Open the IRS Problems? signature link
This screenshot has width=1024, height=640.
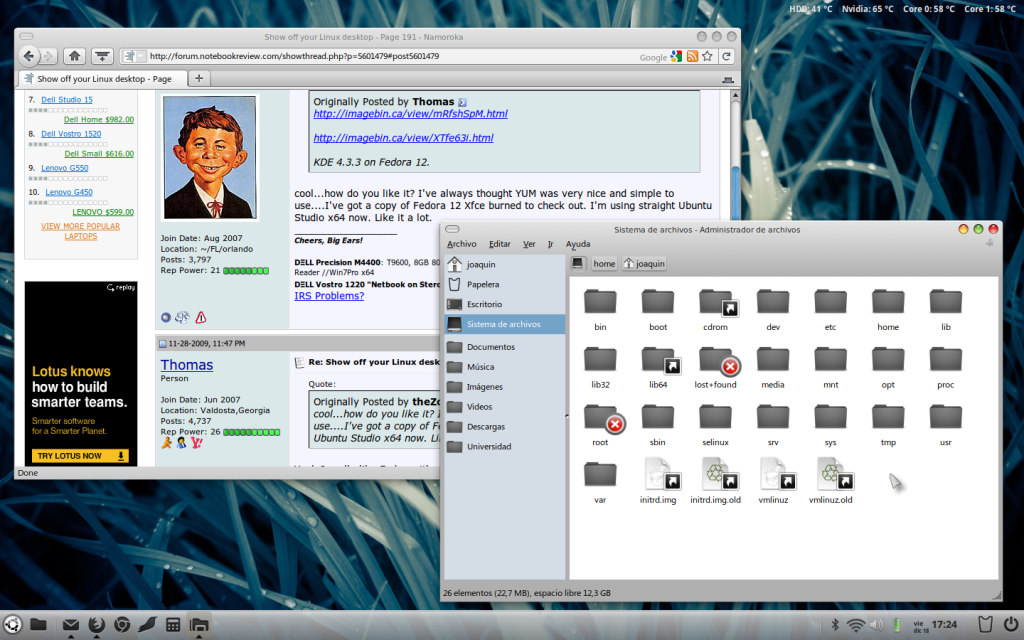[328, 296]
